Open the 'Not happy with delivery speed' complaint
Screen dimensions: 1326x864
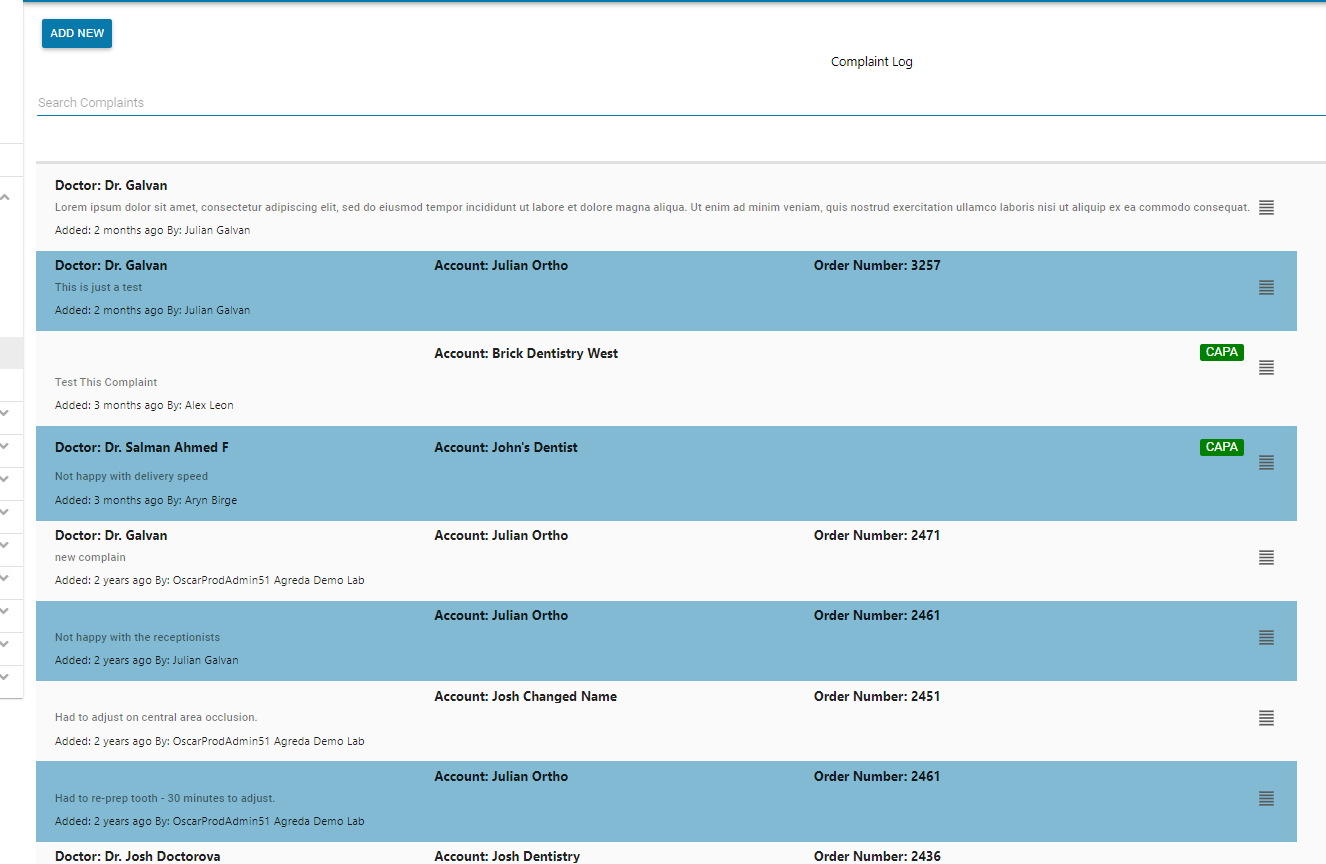pyautogui.click(x=131, y=477)
